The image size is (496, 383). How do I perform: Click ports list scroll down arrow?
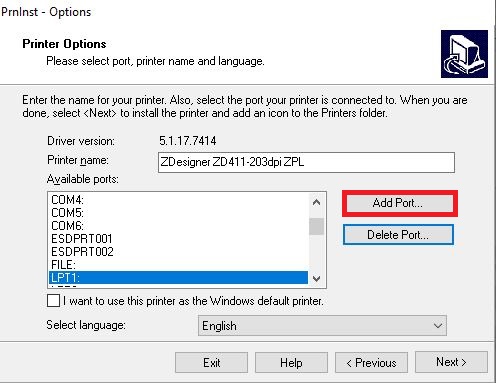click(x=317, y=279)
